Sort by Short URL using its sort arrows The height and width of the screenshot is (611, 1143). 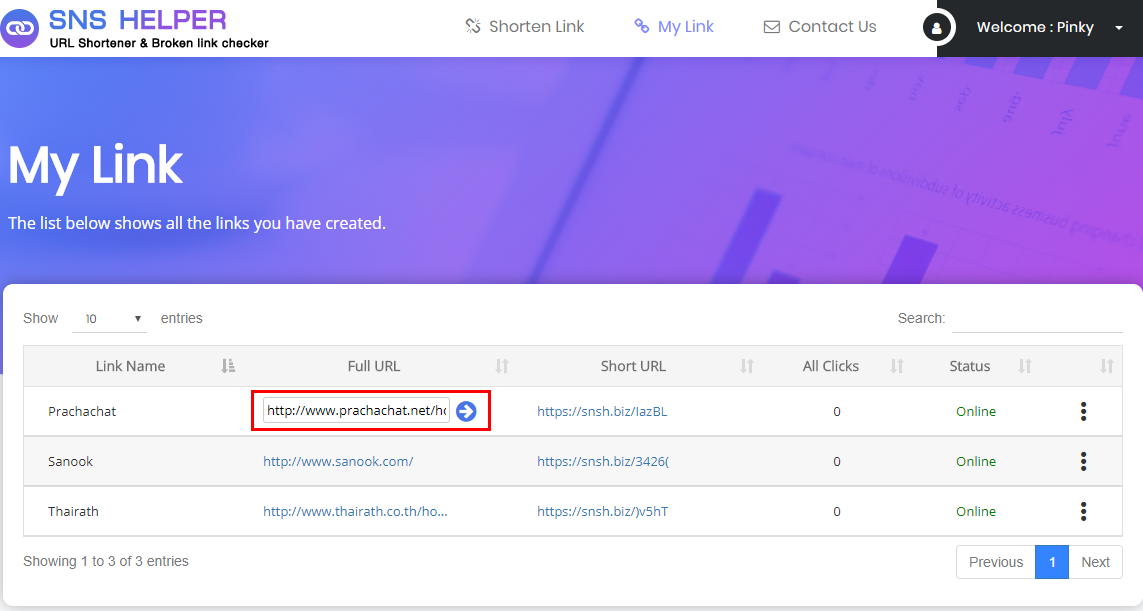[x=747, y=366]
